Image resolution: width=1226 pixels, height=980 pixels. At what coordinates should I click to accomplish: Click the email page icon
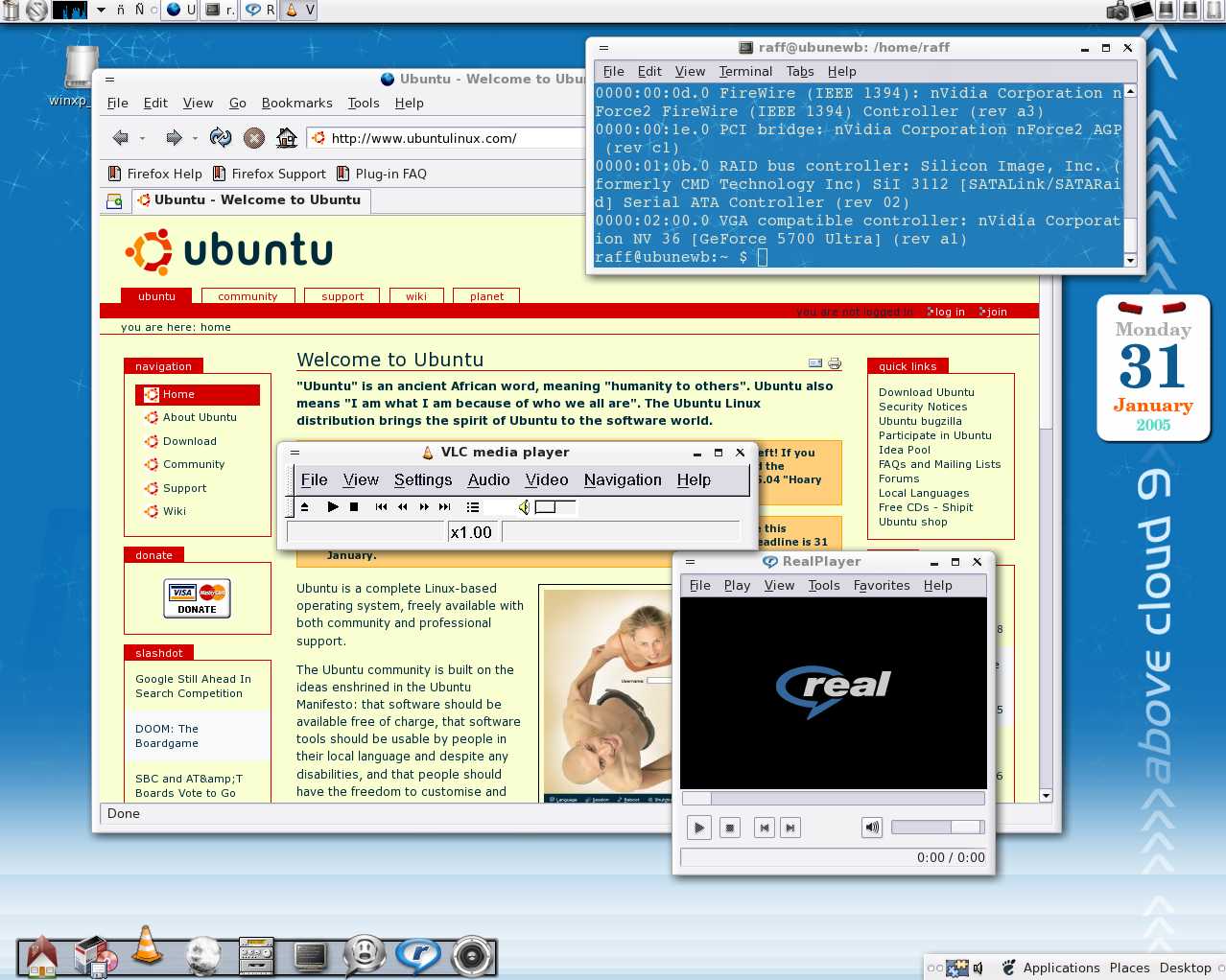click(x=815, y=363)
